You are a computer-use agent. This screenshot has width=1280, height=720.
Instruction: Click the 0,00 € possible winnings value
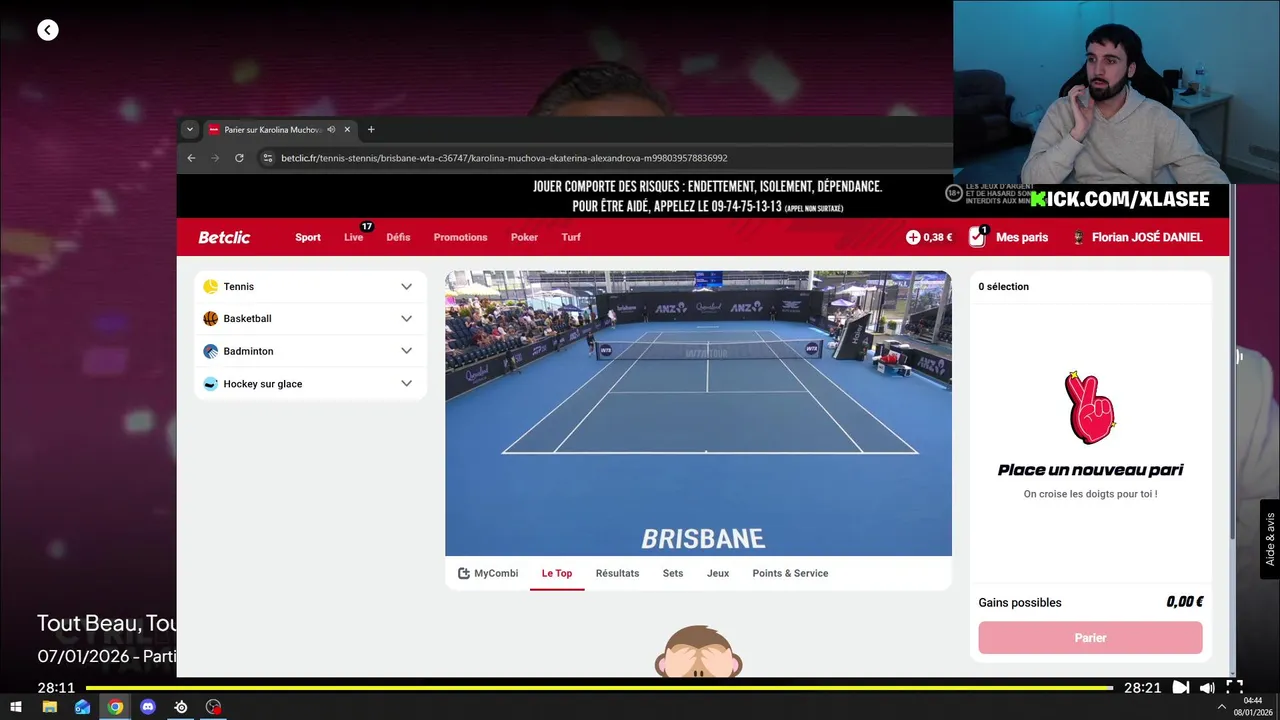coord(1184,602)
